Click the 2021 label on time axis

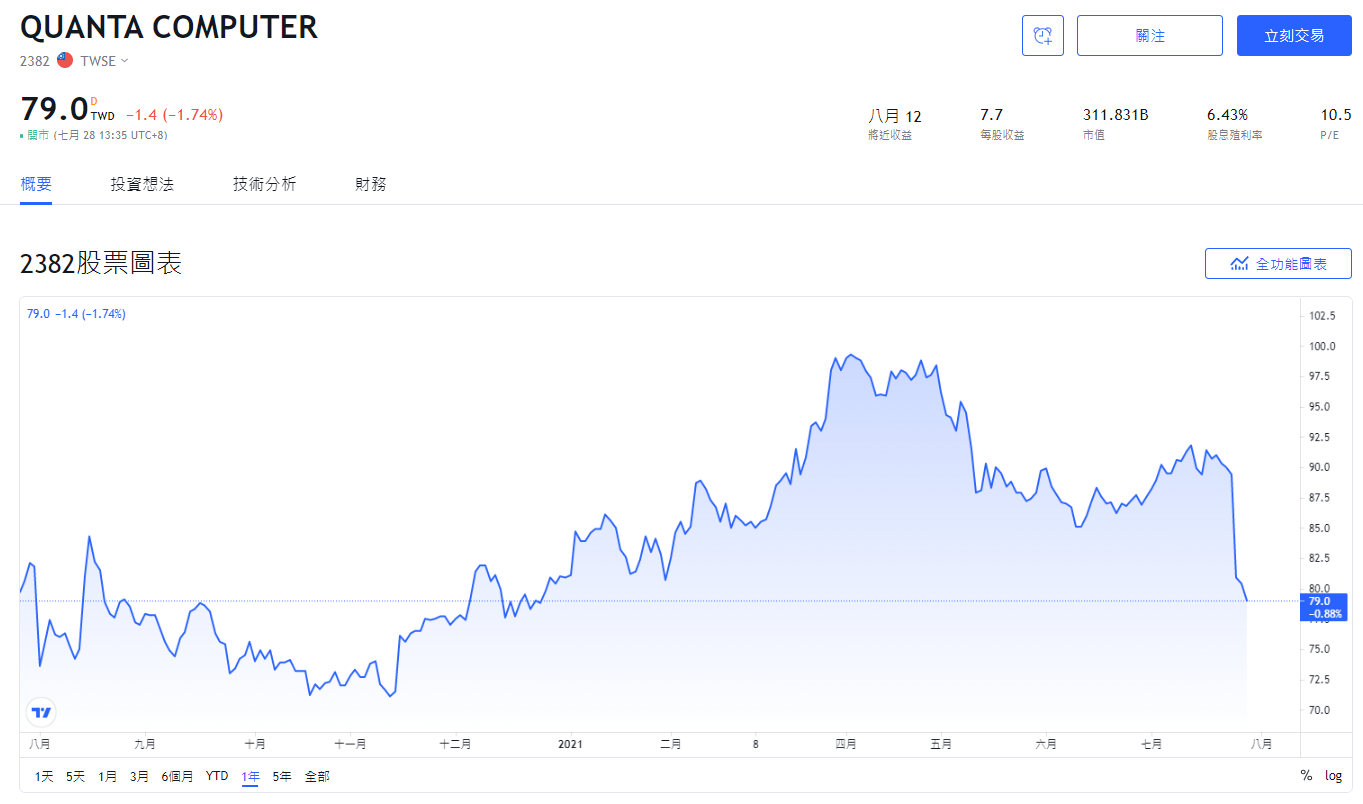(570, 744)
